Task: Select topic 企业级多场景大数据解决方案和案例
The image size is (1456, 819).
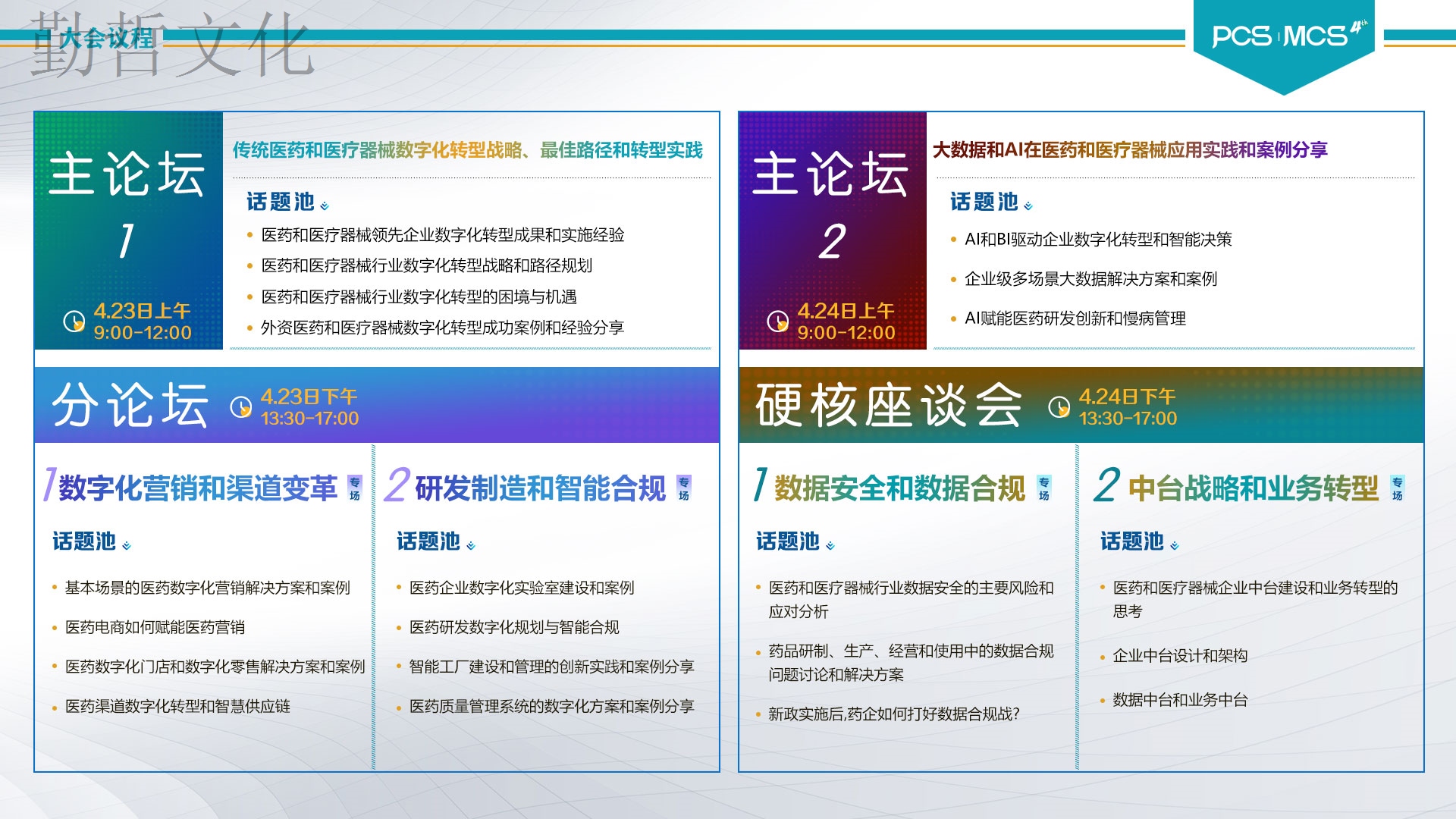Action: point(1090,279)
